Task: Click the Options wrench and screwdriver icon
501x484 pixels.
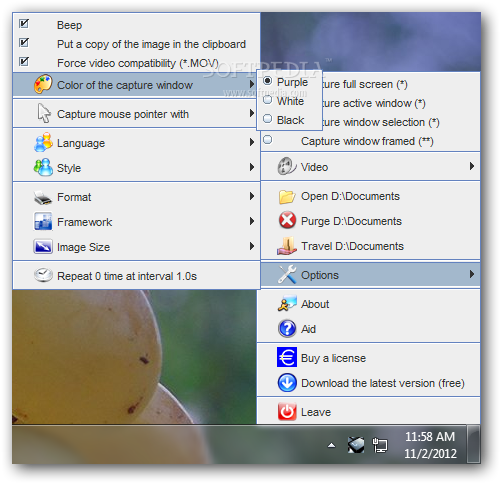Action: (287, 274)
